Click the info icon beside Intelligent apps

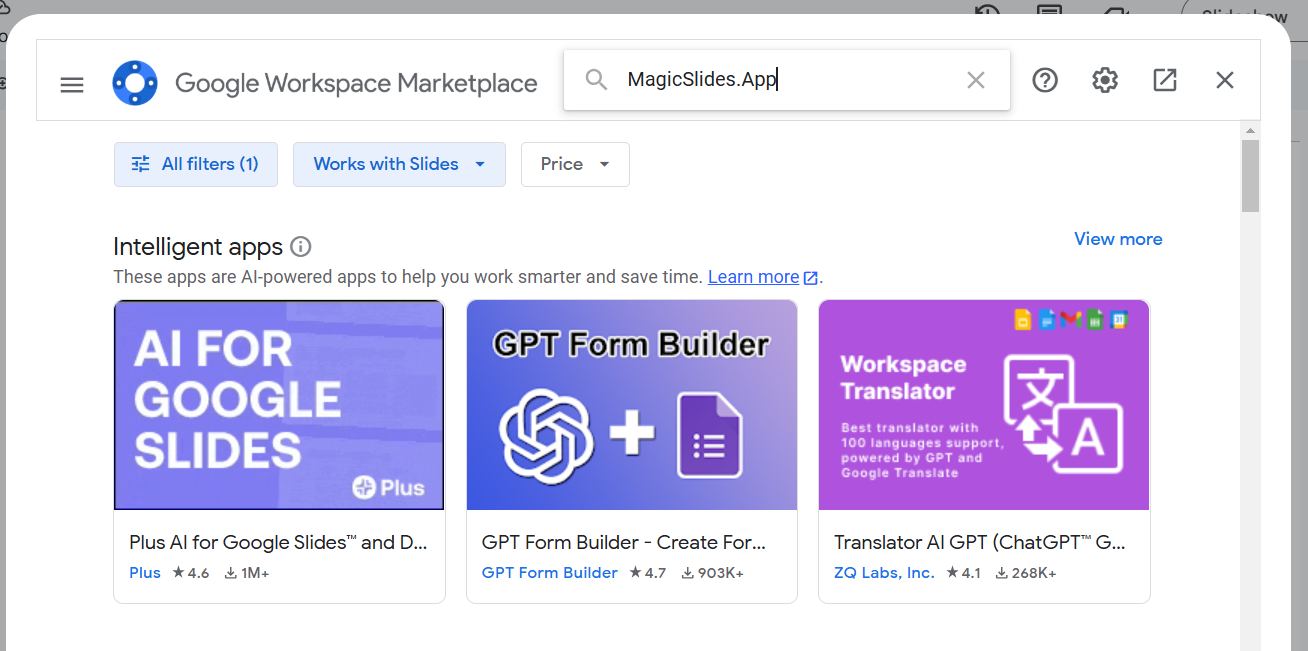(x=300, y=247)
